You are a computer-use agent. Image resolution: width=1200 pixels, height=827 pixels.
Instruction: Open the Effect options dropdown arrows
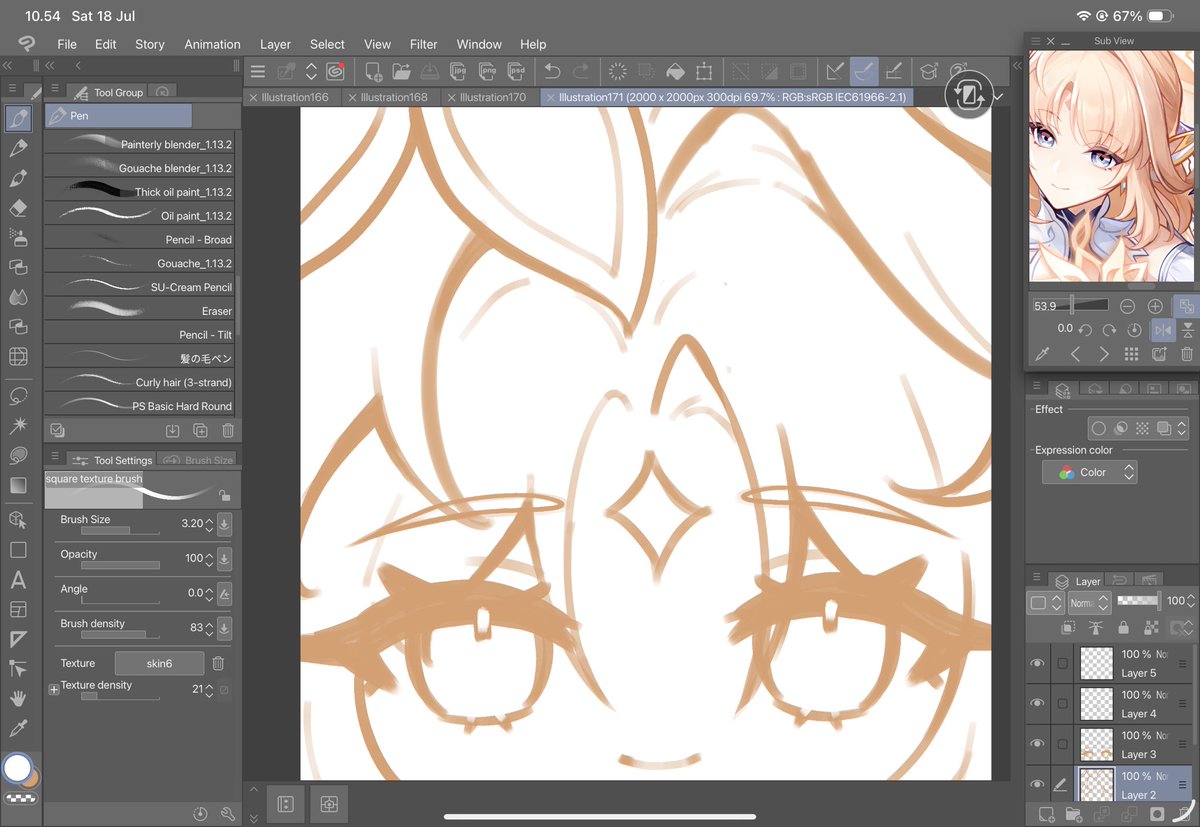click(x=1181, y=428)
